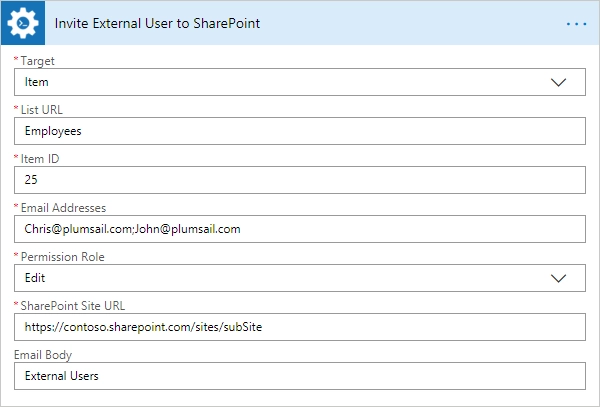Click the Email Body label
Image resolution: width=600 pixels, height=407 pixels.
(43, 355)
